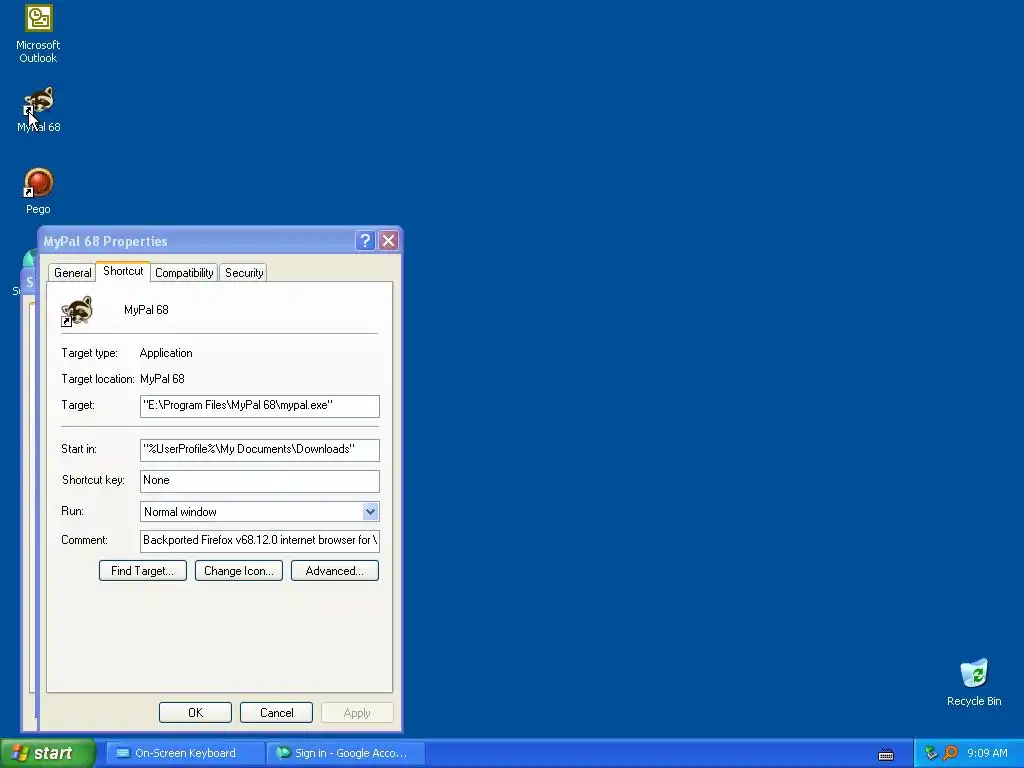Click the Change Icon button
Viewport: 1024px width, 768px height.
tap(238, 571)
